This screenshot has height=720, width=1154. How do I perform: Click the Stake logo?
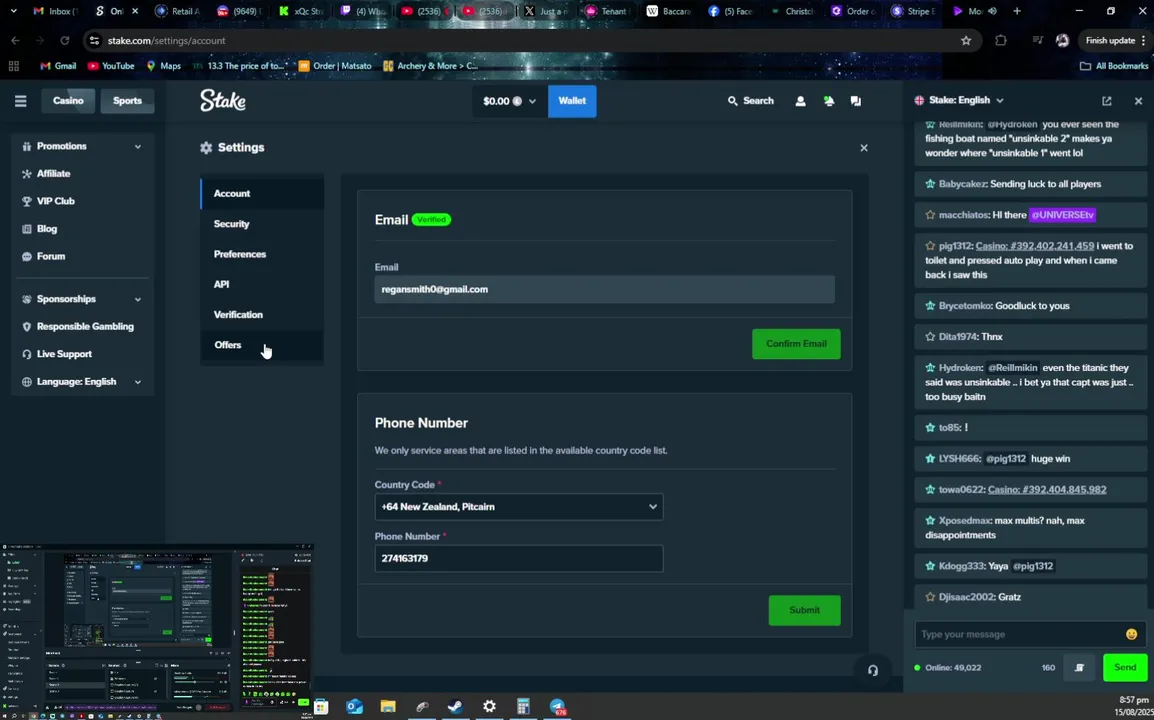(x=223, y=100)
